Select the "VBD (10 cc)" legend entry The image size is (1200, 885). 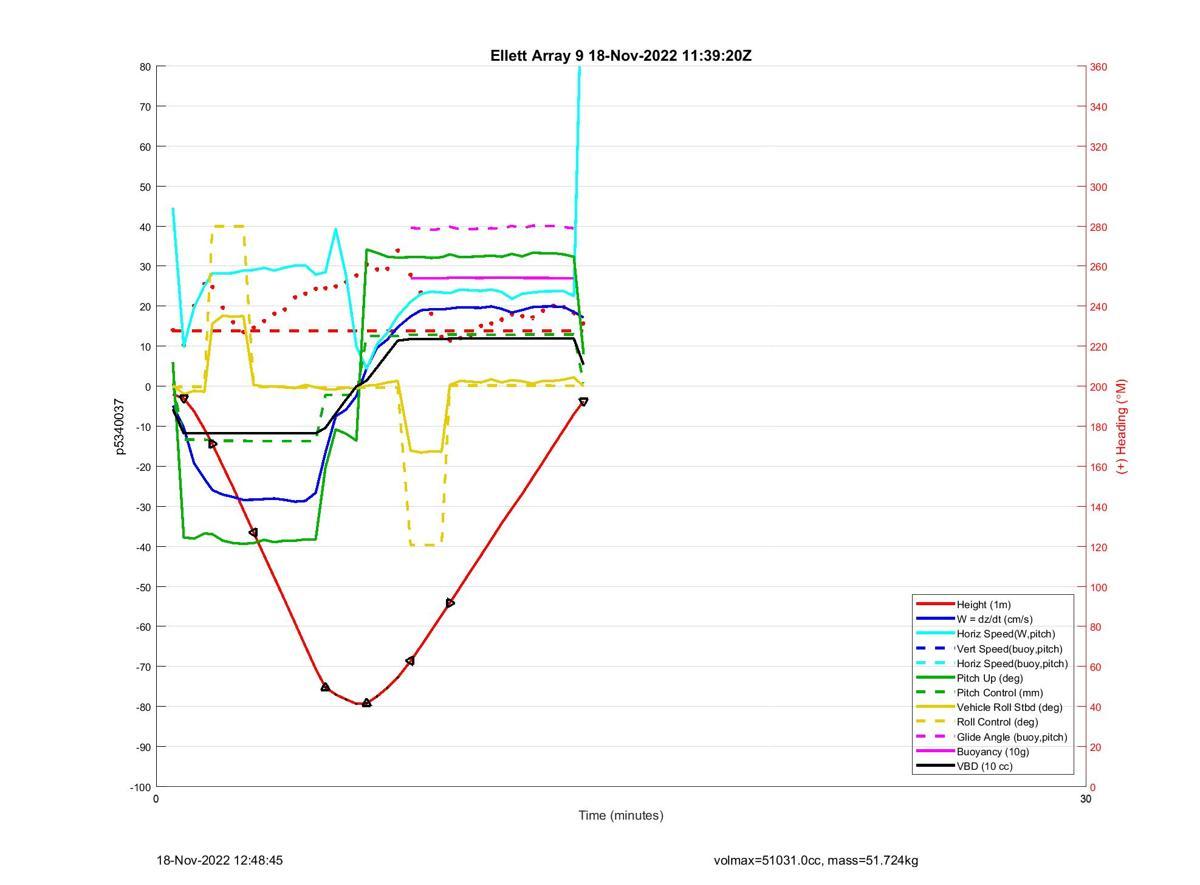click(985, 766)
